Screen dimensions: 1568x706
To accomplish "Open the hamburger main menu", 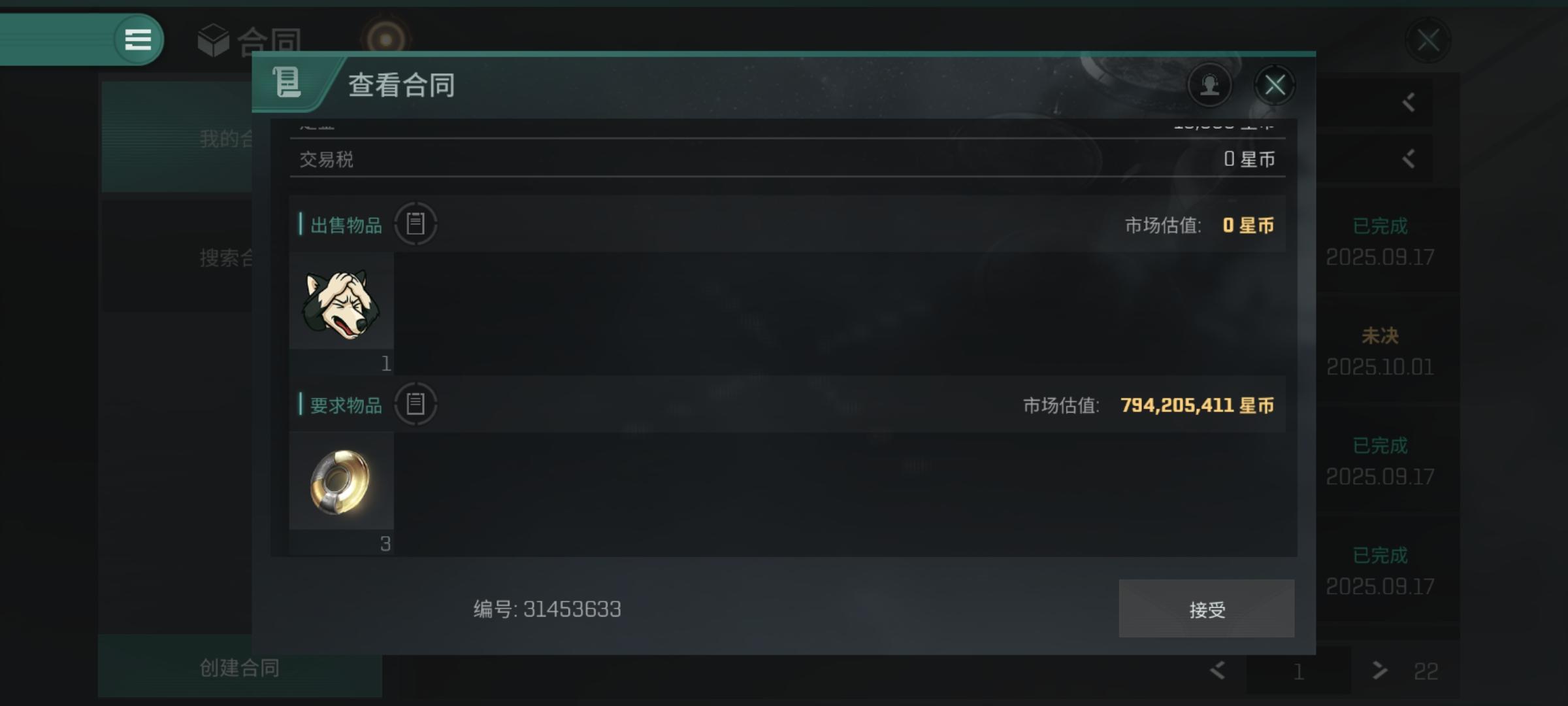I will [138, 40].
